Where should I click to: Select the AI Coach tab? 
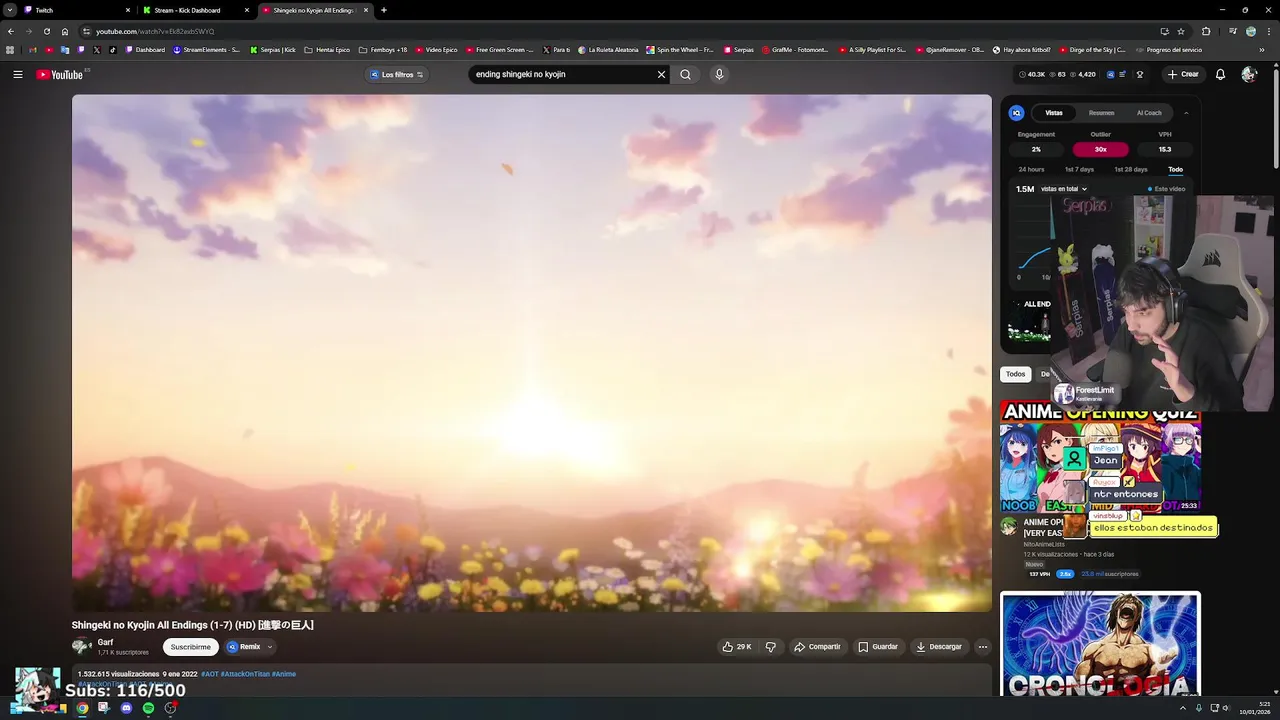point(1149,113)
